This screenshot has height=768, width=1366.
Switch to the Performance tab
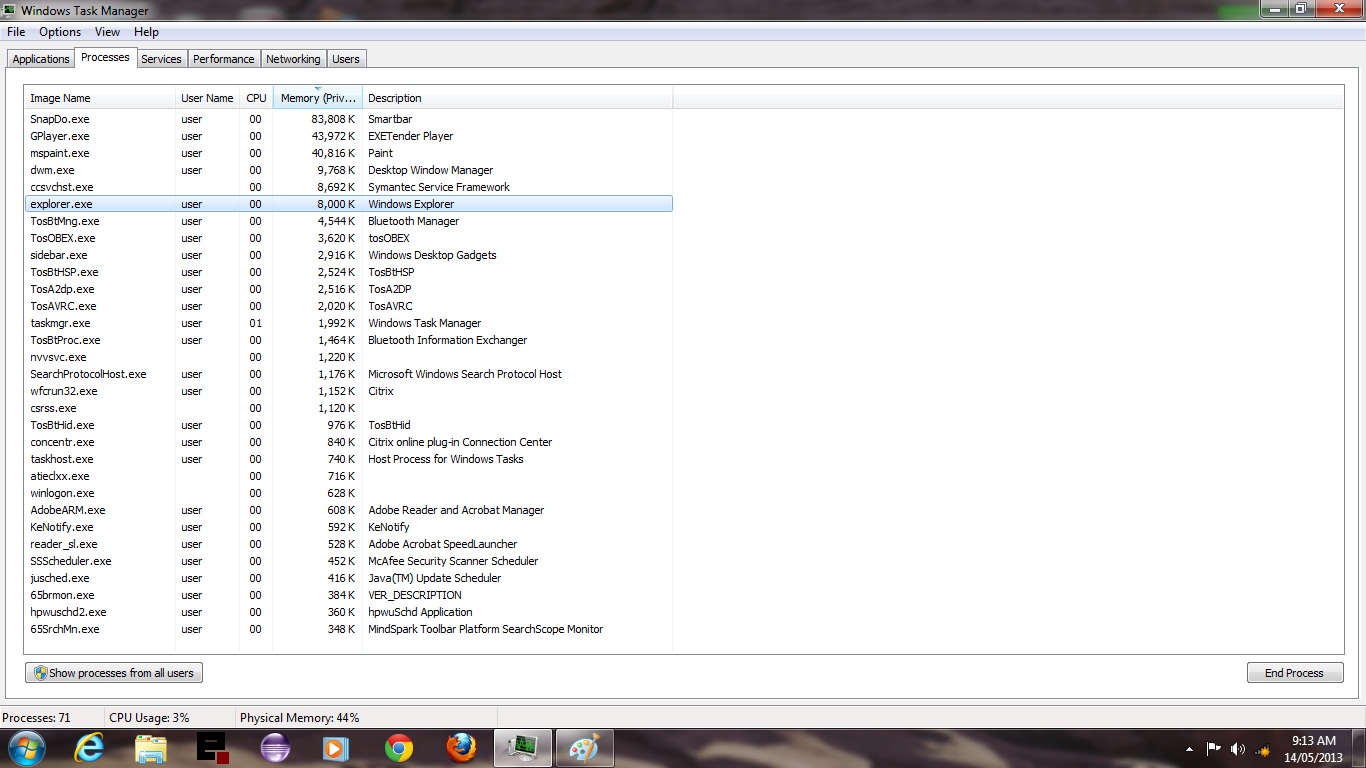pos(224,59)
